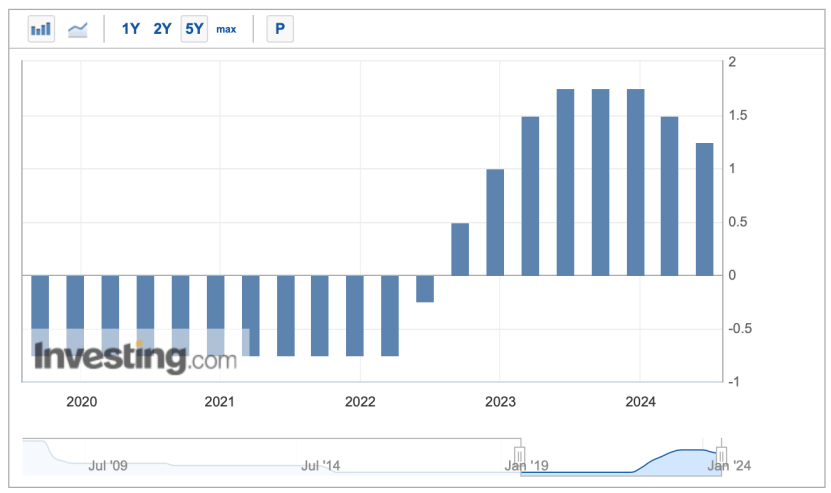Click the P button in toolbar
Screen dimensions: 831x493
click(x=280, y=29)
